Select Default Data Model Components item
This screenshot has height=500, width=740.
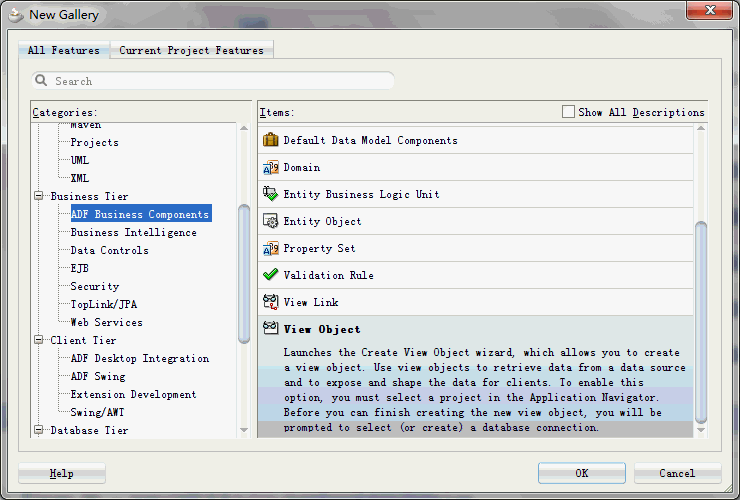[x=370, y=140]
